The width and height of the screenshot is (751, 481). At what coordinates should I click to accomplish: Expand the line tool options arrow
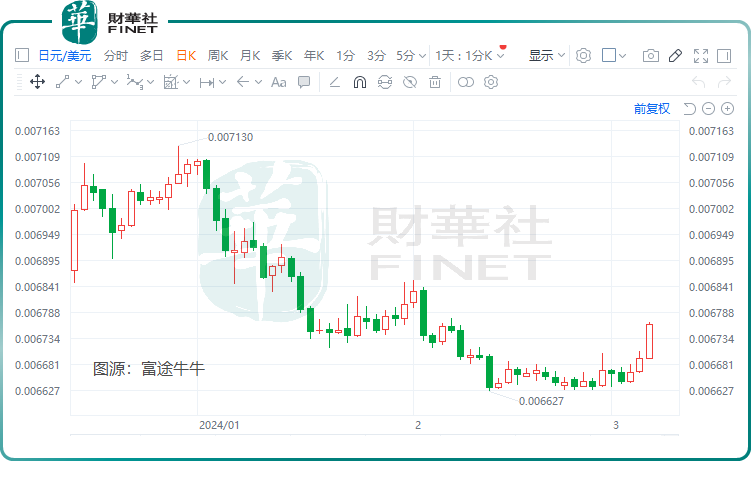tap(79, 82)
